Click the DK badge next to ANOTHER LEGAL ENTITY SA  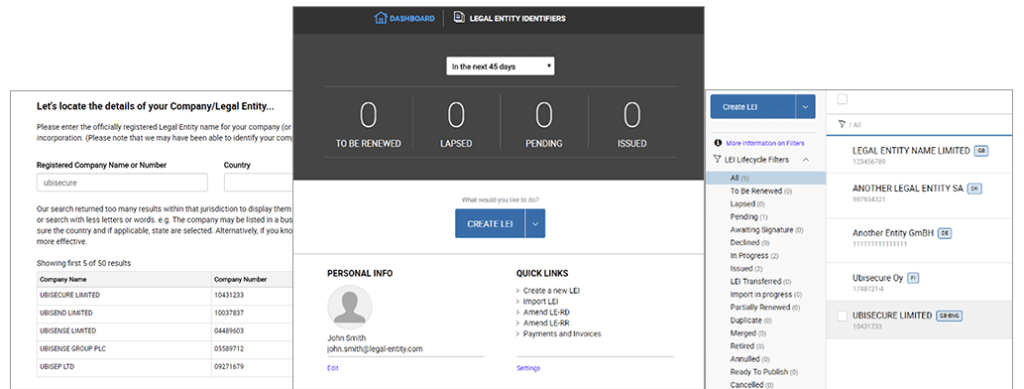click(974, 189)
